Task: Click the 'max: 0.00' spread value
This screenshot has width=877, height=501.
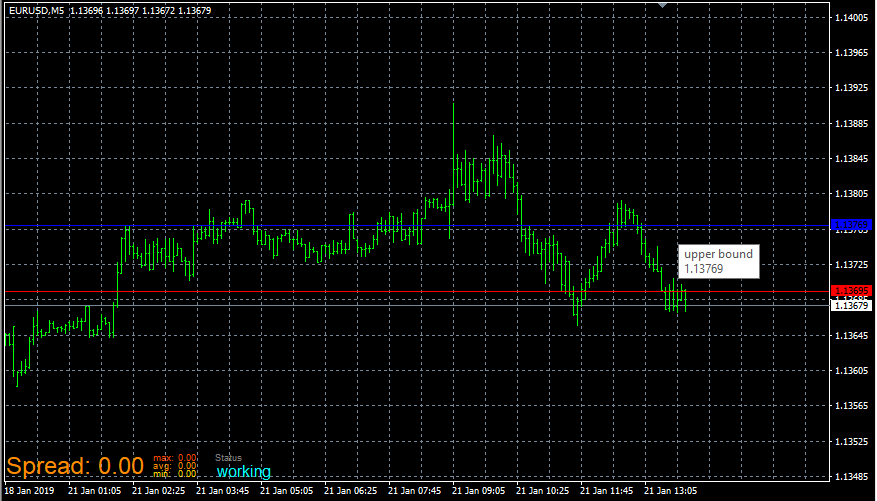Action: point(175,458)
